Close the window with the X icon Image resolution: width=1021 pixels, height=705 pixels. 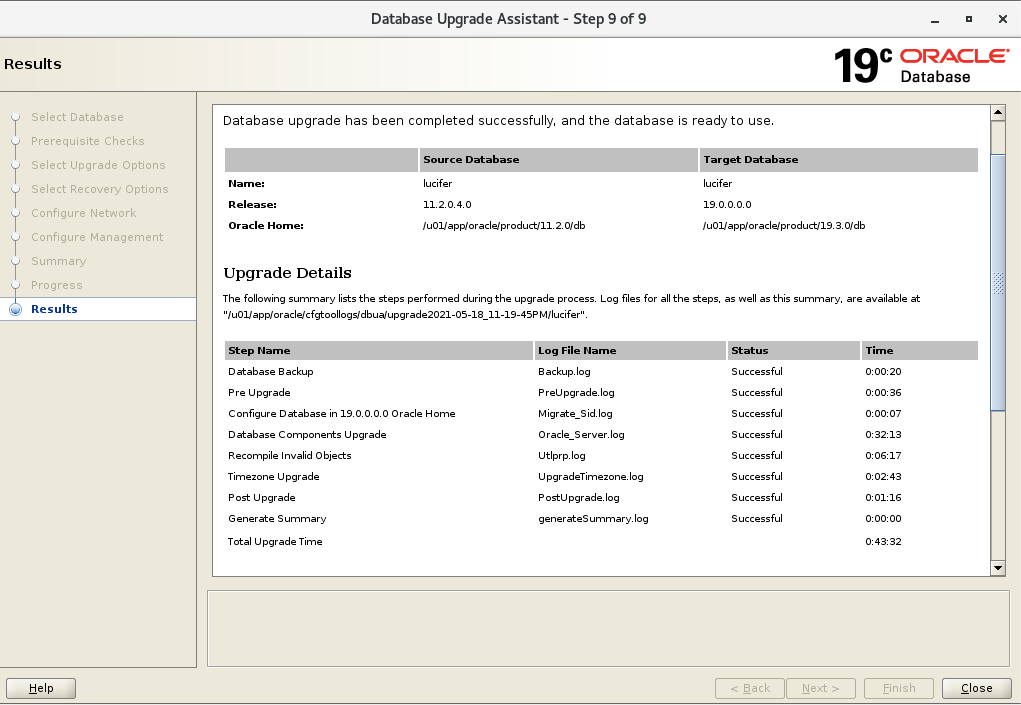(1003, 20)
